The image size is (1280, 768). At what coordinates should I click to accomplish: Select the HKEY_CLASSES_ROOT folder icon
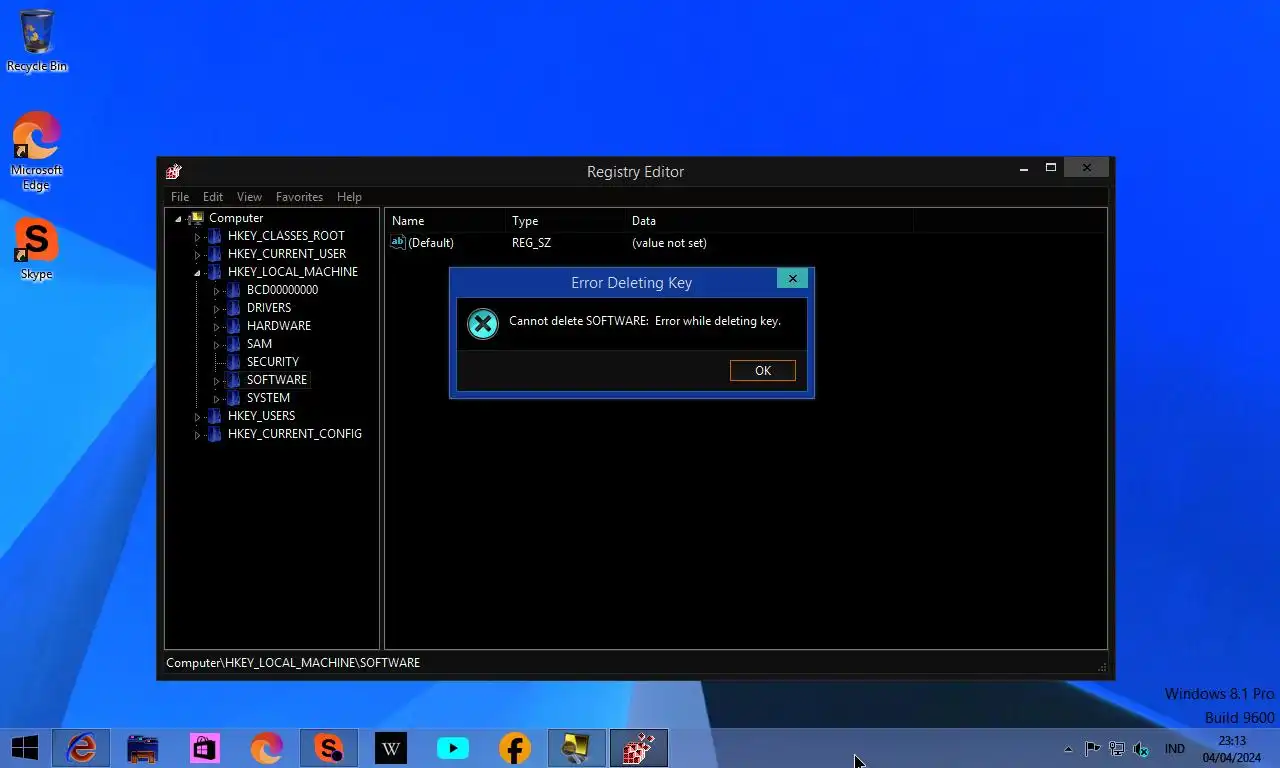pos(215,236)
